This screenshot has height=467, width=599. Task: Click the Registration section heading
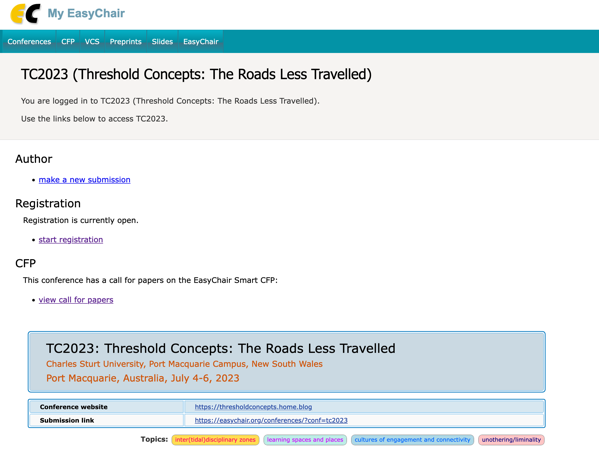(48, 203)
